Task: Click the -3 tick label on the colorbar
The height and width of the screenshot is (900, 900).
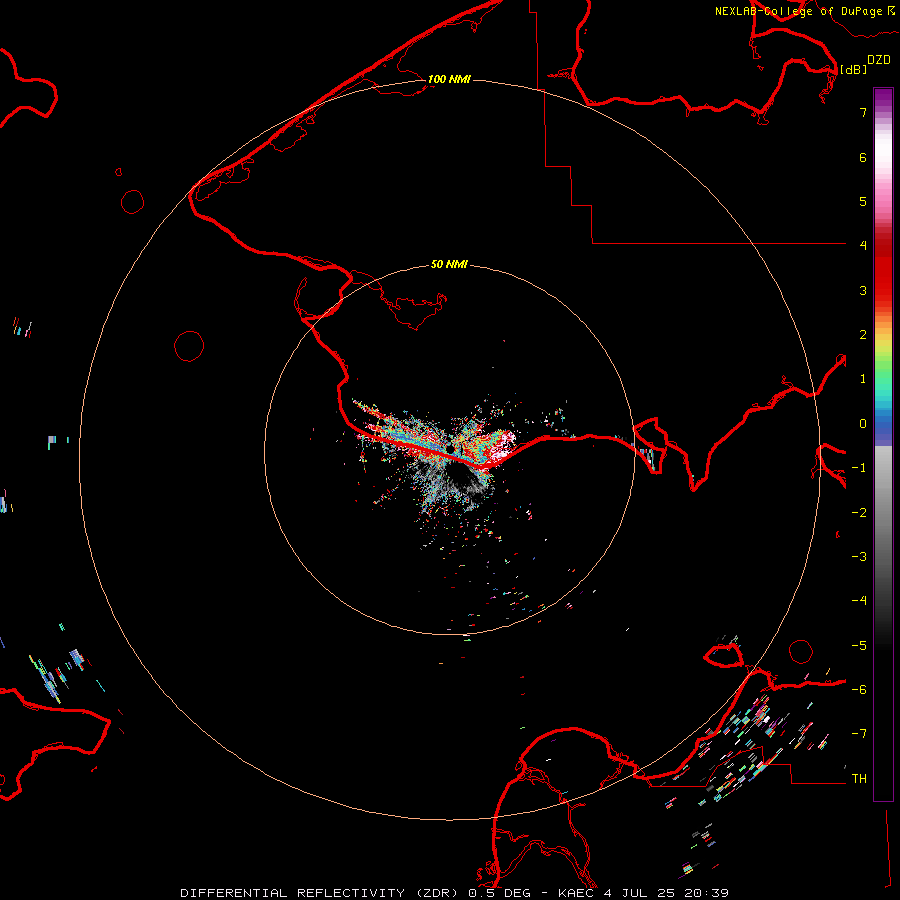Action: tap(859, 557)
